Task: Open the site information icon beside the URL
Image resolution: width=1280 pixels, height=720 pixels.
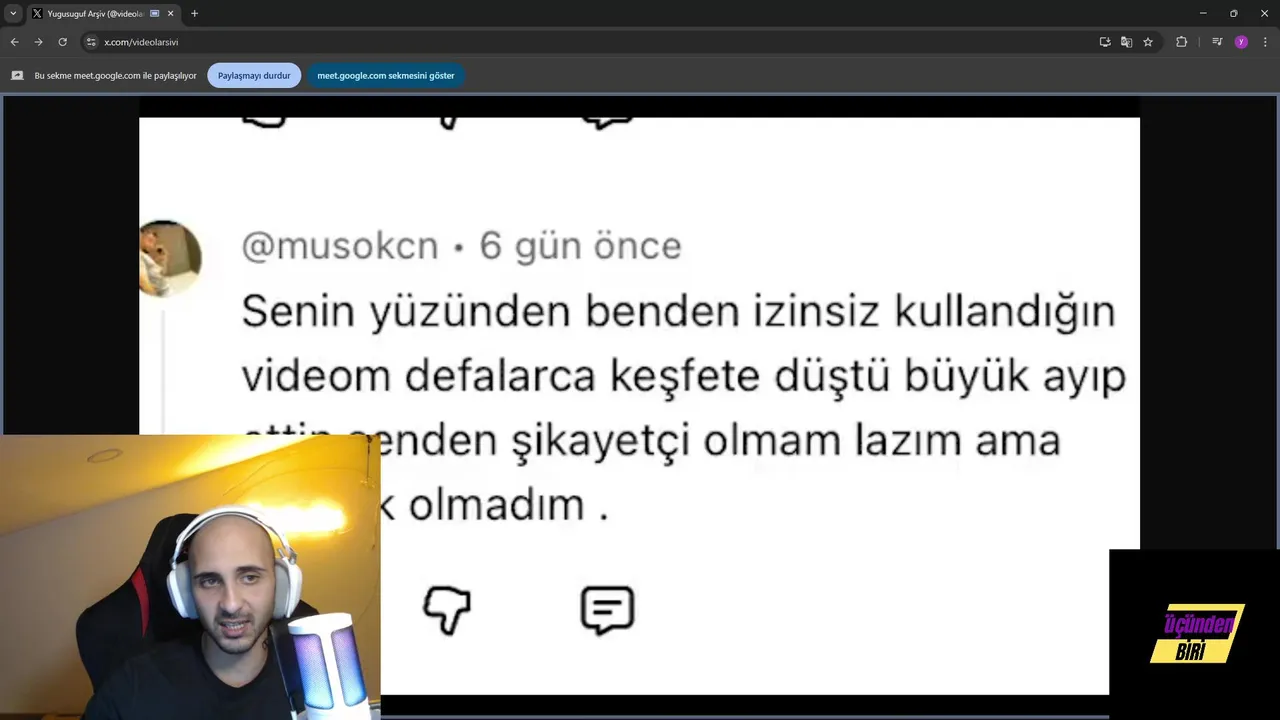Action: (x=91, y=42)
